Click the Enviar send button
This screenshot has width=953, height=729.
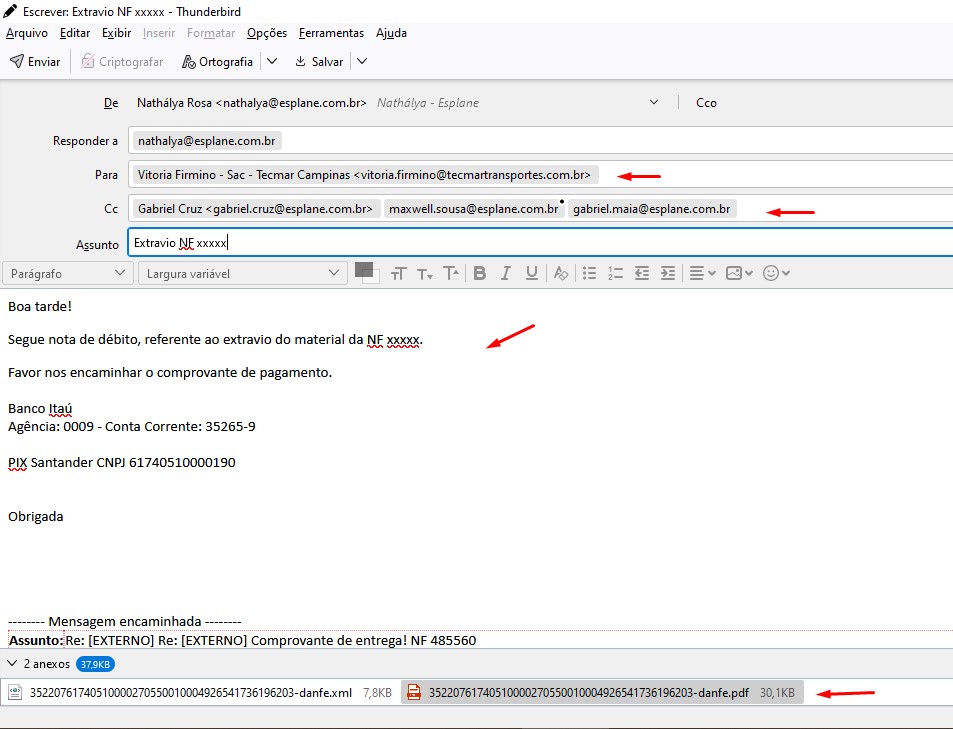(x=35, y=62)
